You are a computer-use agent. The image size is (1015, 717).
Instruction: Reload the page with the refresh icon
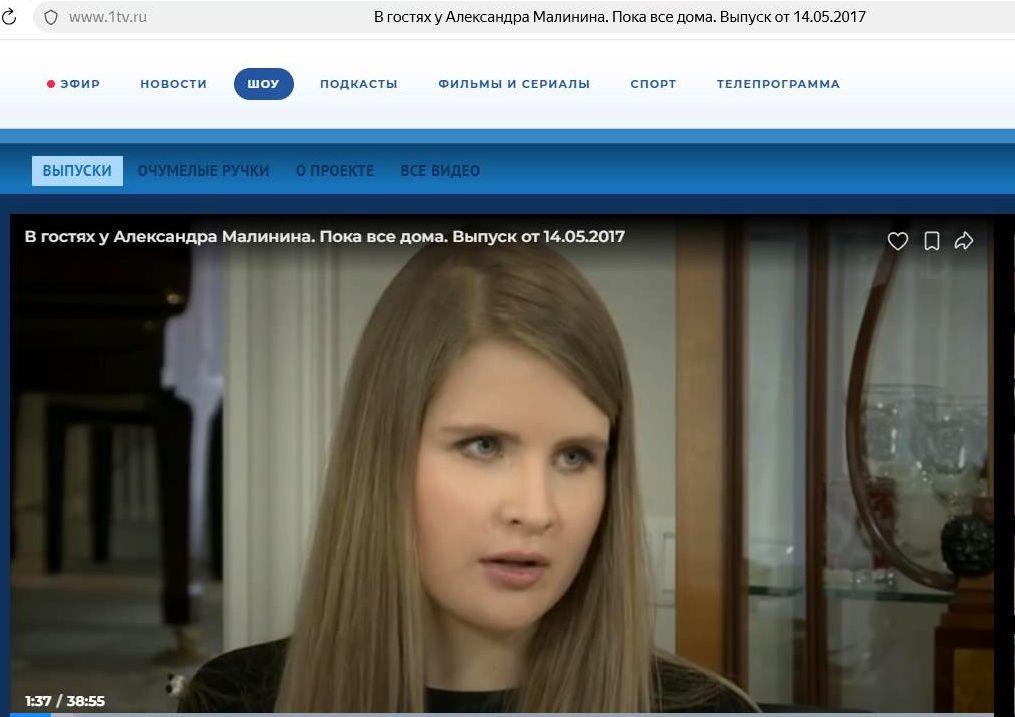9,17
